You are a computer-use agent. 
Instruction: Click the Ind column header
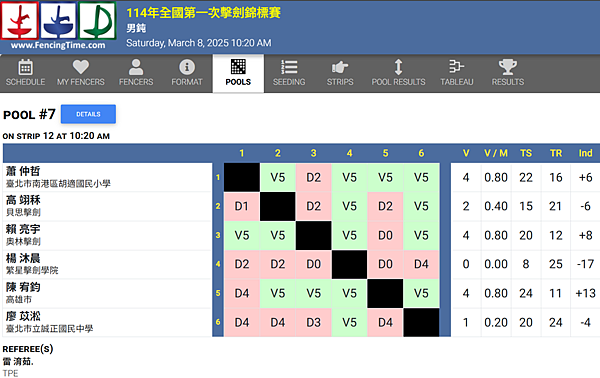(x=585, y=153)
